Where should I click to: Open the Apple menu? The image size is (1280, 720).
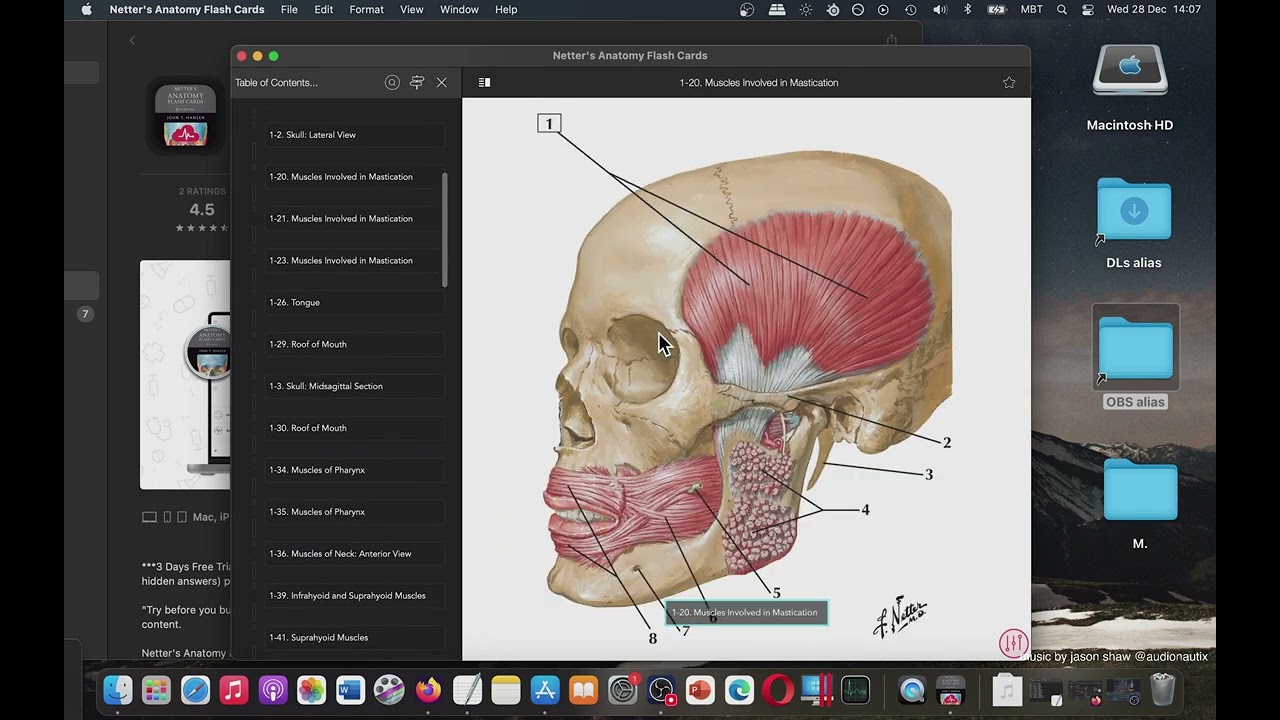point(86,10)
